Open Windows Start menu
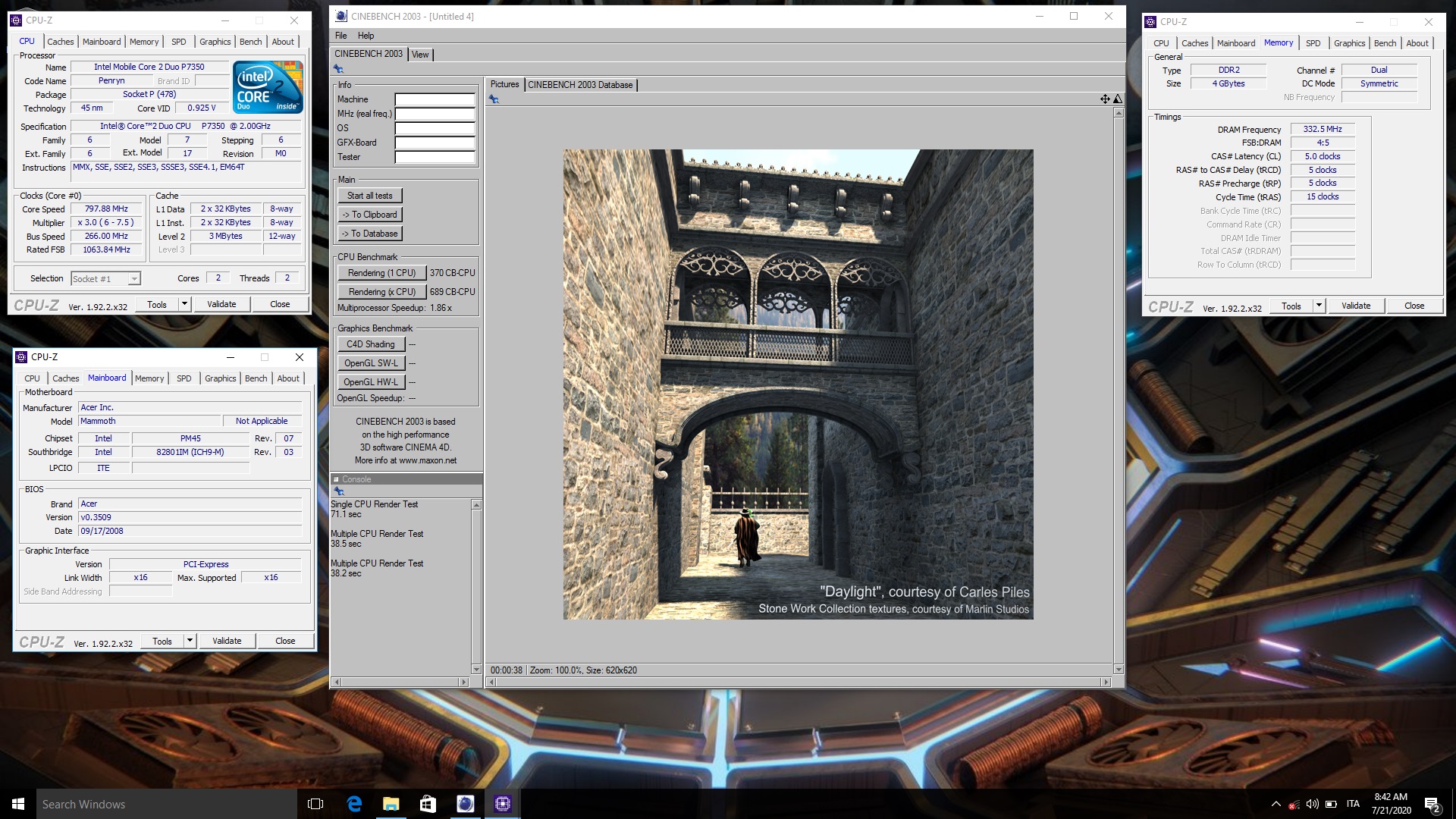1456x819 pixels. (18, 804)
